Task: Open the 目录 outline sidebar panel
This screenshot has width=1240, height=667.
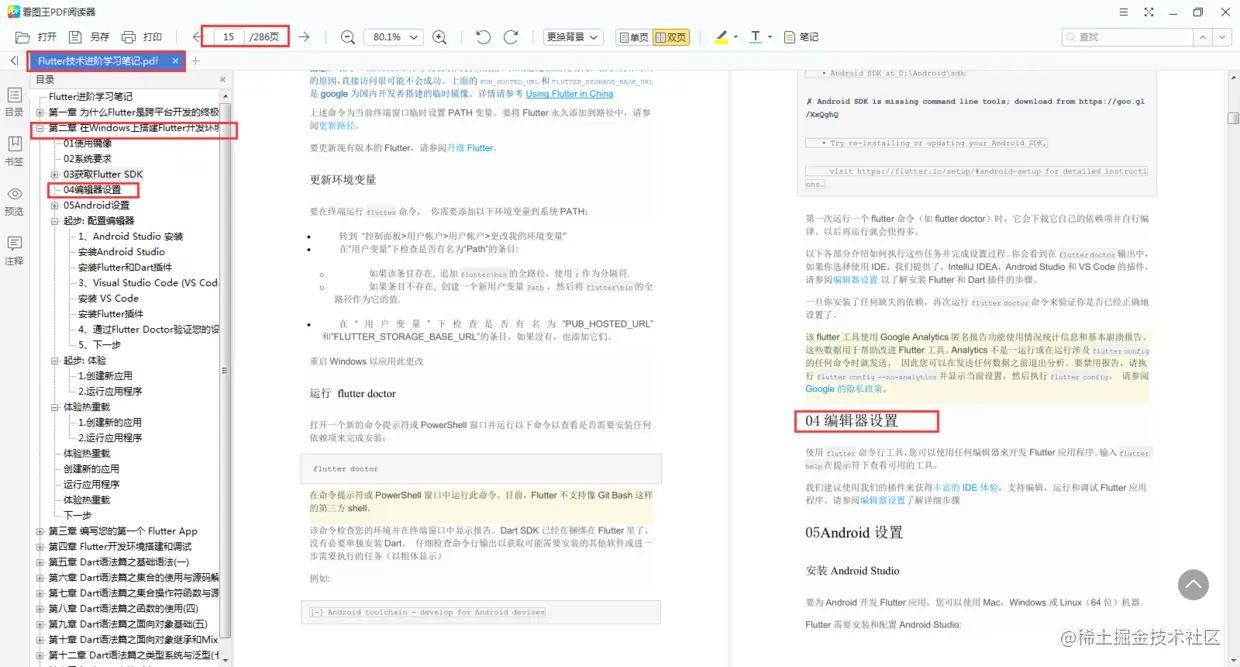Action: click(14, 101)
